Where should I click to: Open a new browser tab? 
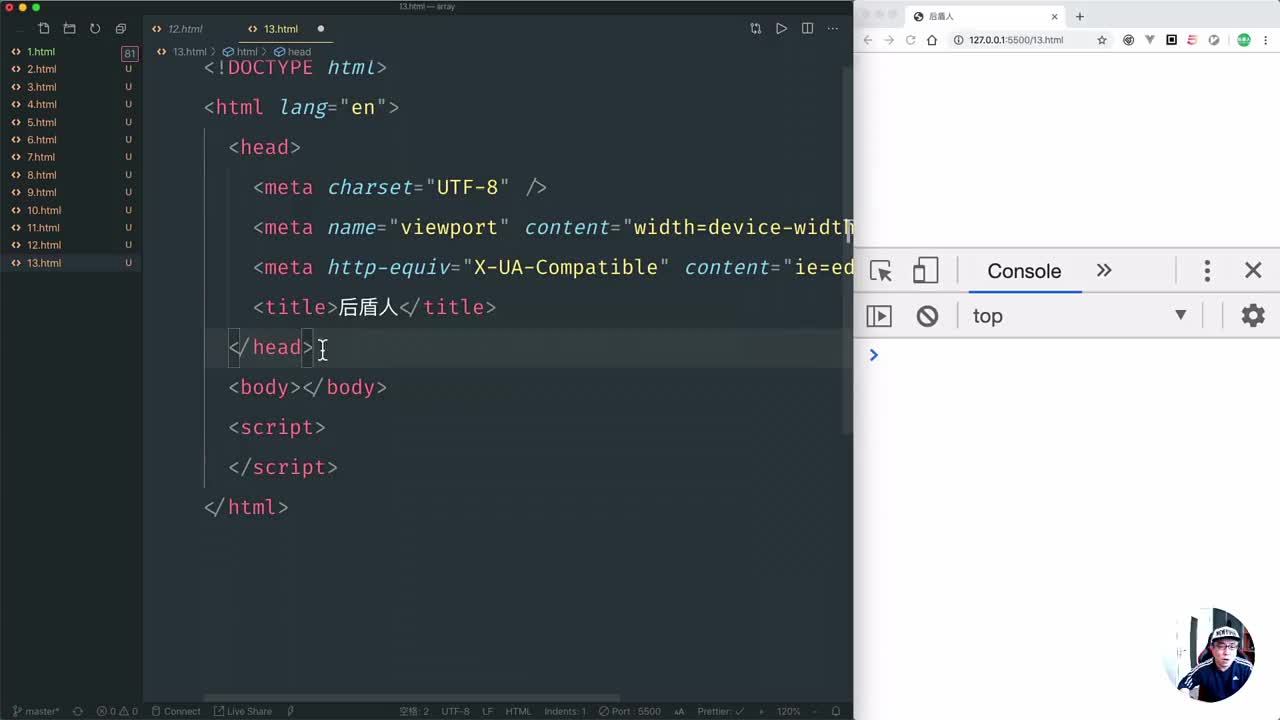1080,16
